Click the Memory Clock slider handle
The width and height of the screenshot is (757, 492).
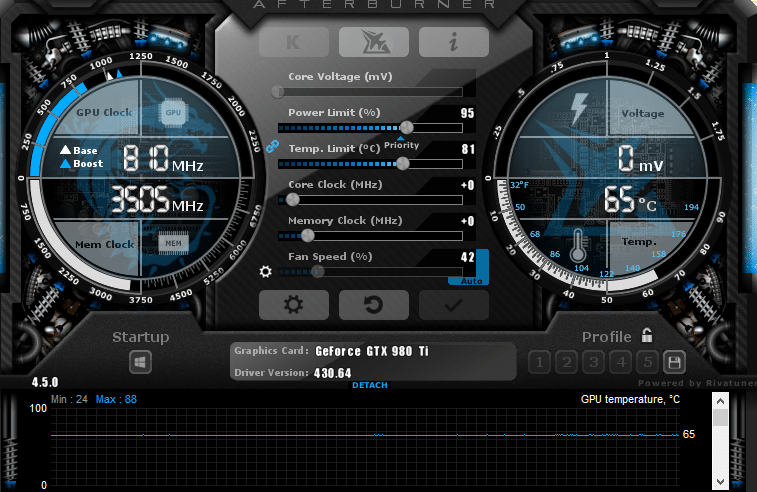coord(307,235)
